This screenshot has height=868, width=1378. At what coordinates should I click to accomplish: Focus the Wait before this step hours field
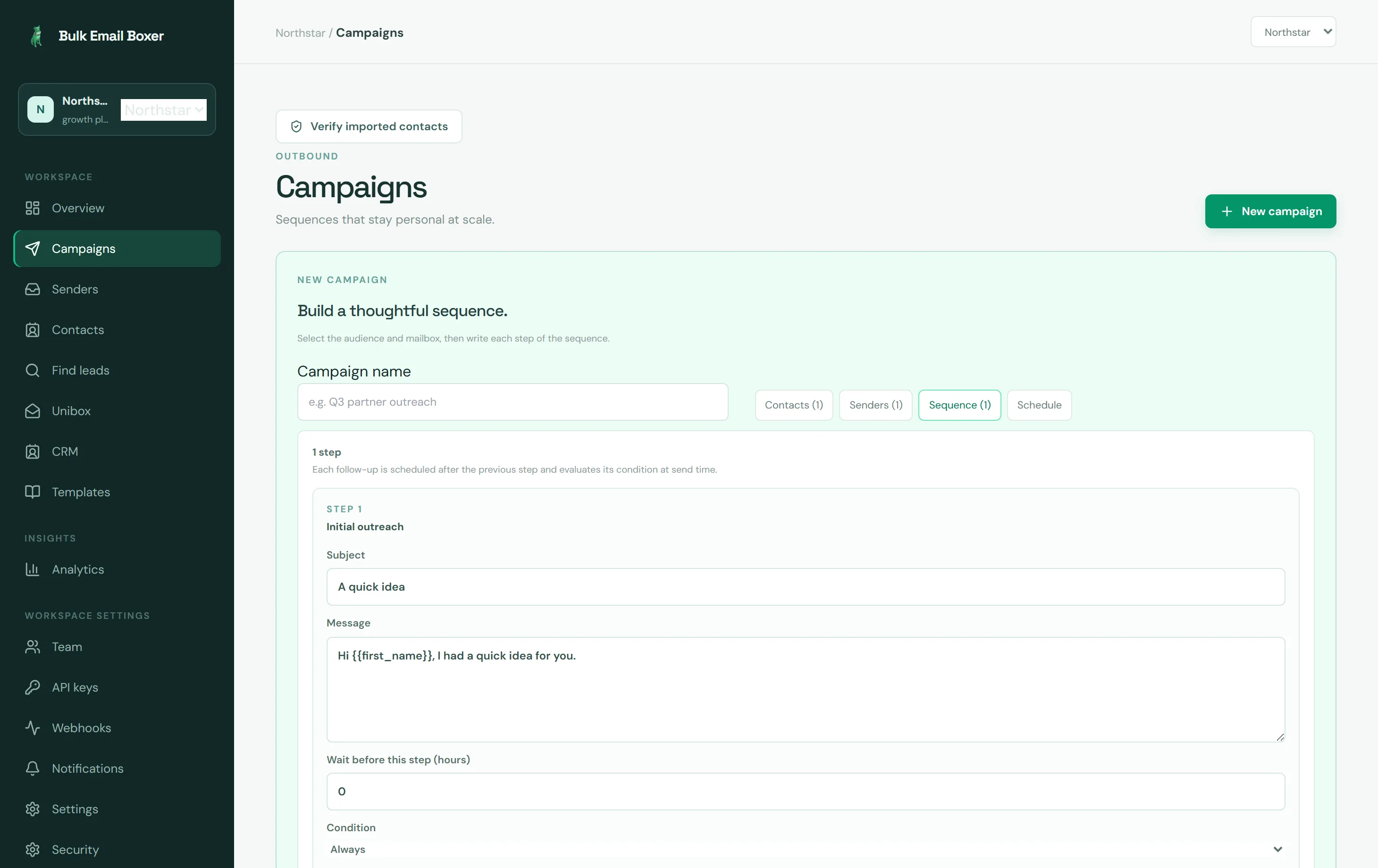pyautogui.click(x=805, y=791)
